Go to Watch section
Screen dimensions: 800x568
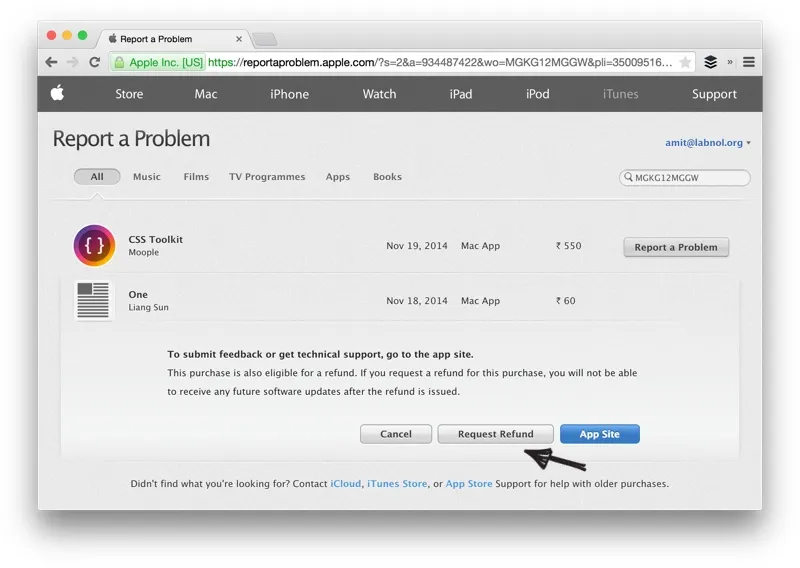point(379,94)
